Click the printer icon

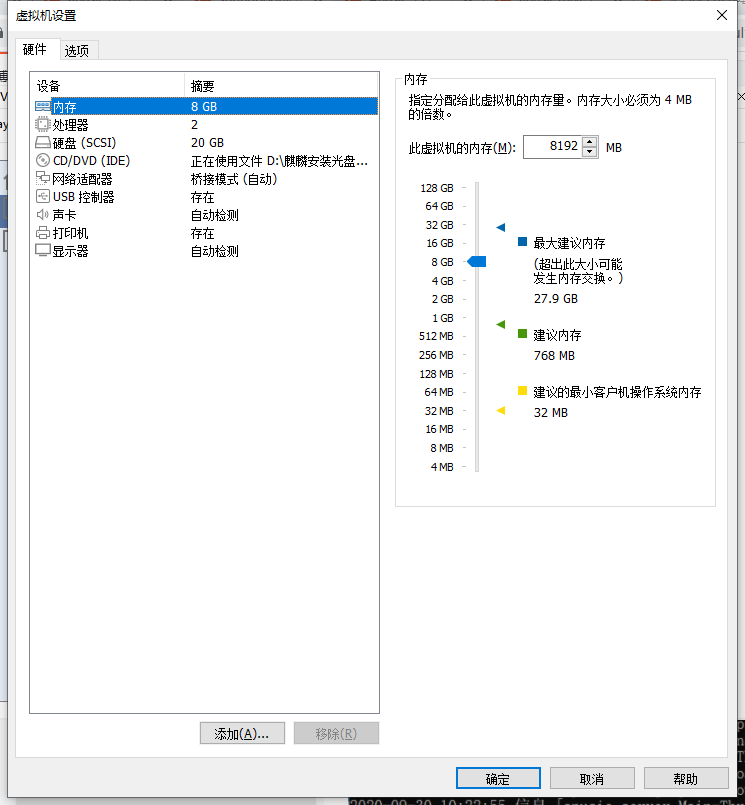click(43, 233)
